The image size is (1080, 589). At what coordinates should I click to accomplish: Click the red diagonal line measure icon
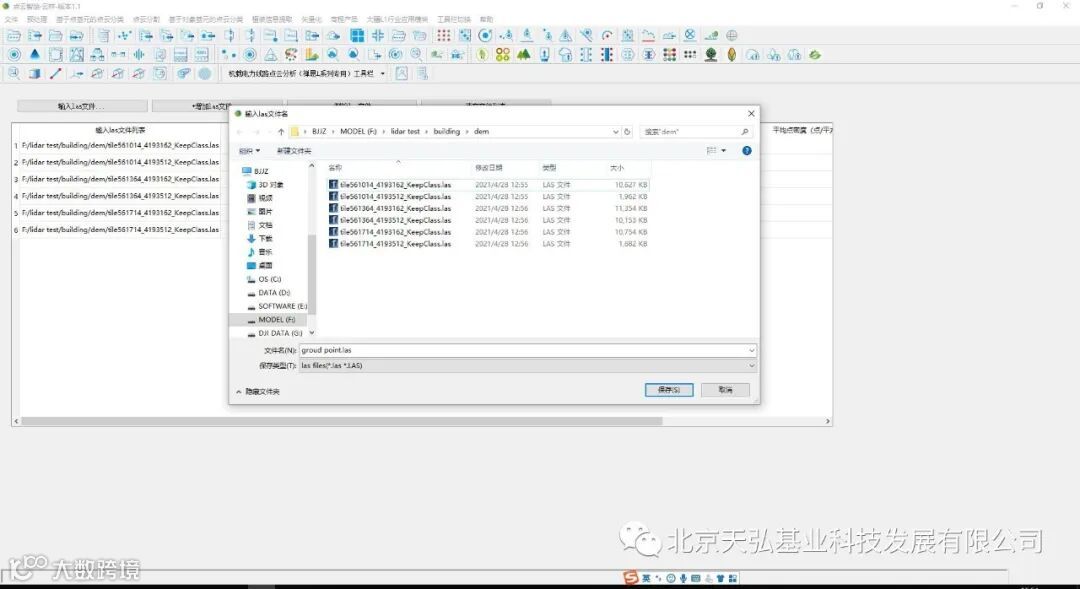click(x=56, y=74)
